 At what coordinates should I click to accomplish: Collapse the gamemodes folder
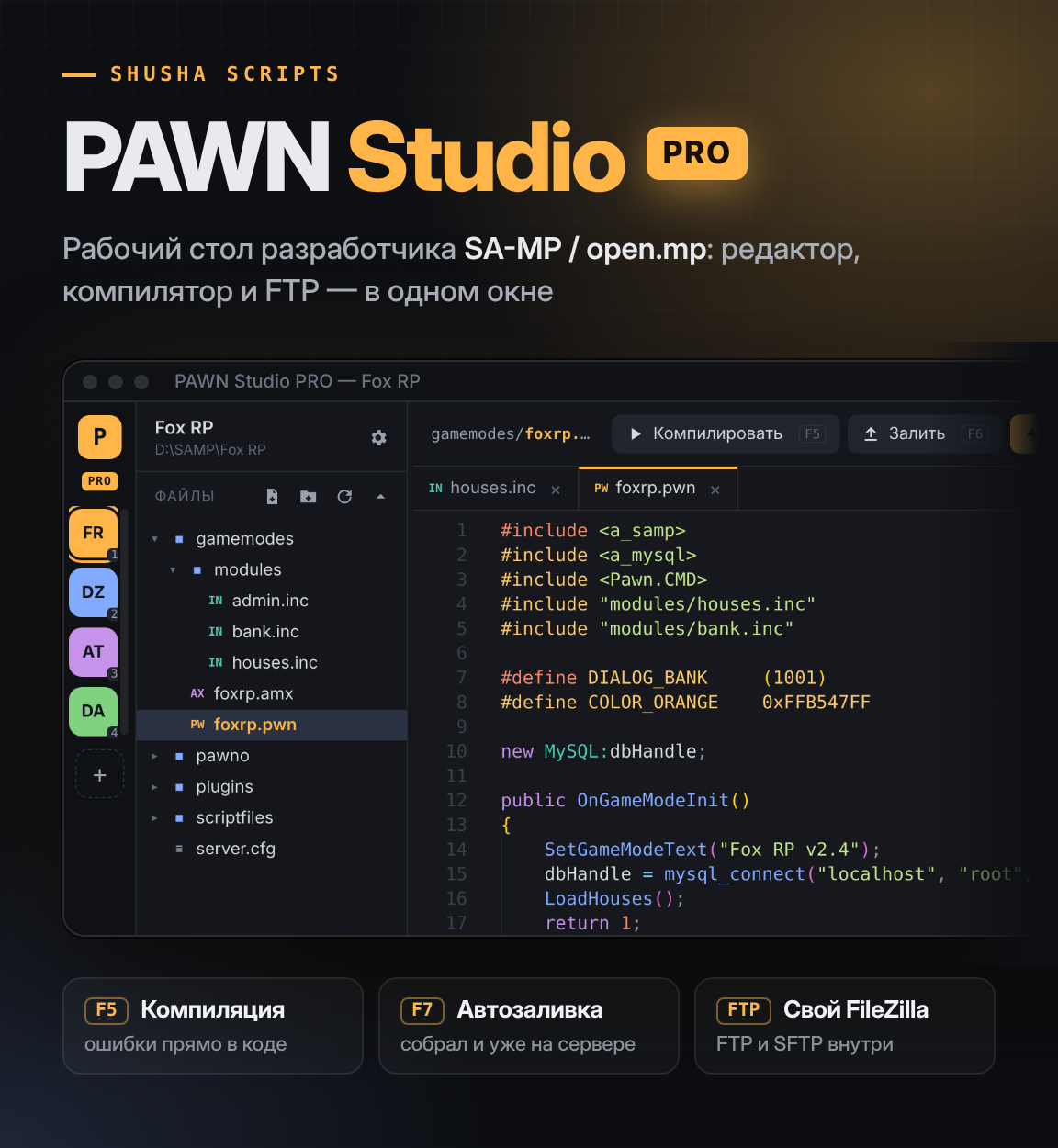tap(154, 539)
